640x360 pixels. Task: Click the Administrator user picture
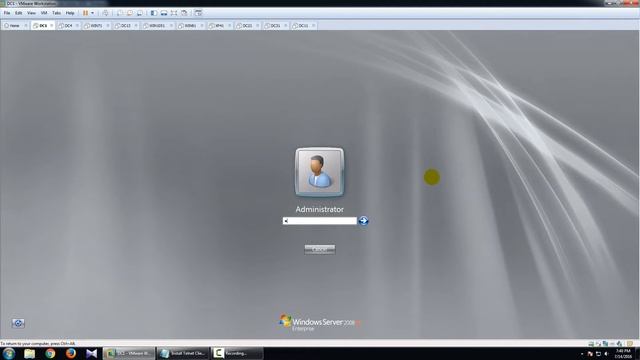tap(320, 172)
